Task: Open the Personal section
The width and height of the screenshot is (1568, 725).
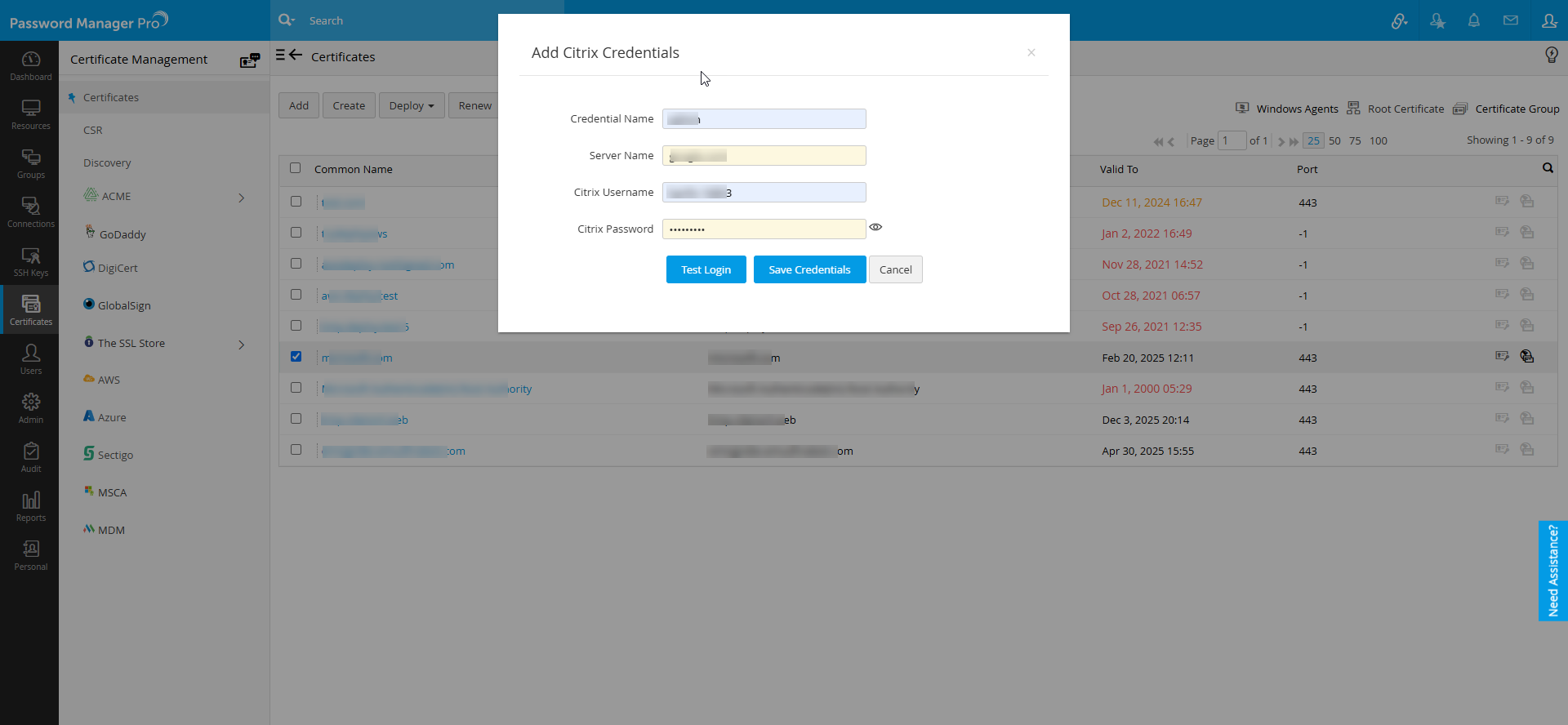Action: (30, 555)
